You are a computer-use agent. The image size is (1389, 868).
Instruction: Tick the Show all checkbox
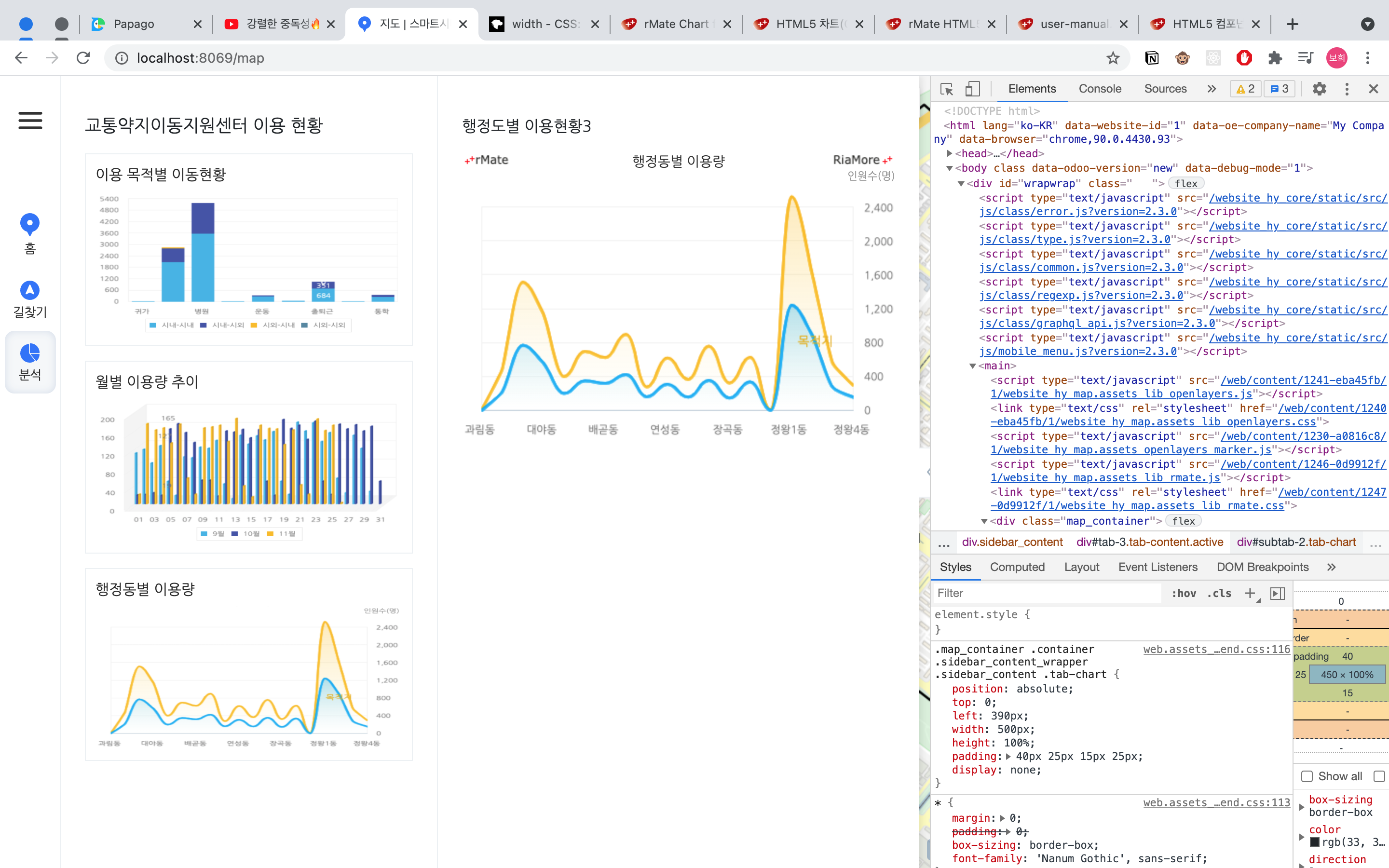[x=1307, y=776]
